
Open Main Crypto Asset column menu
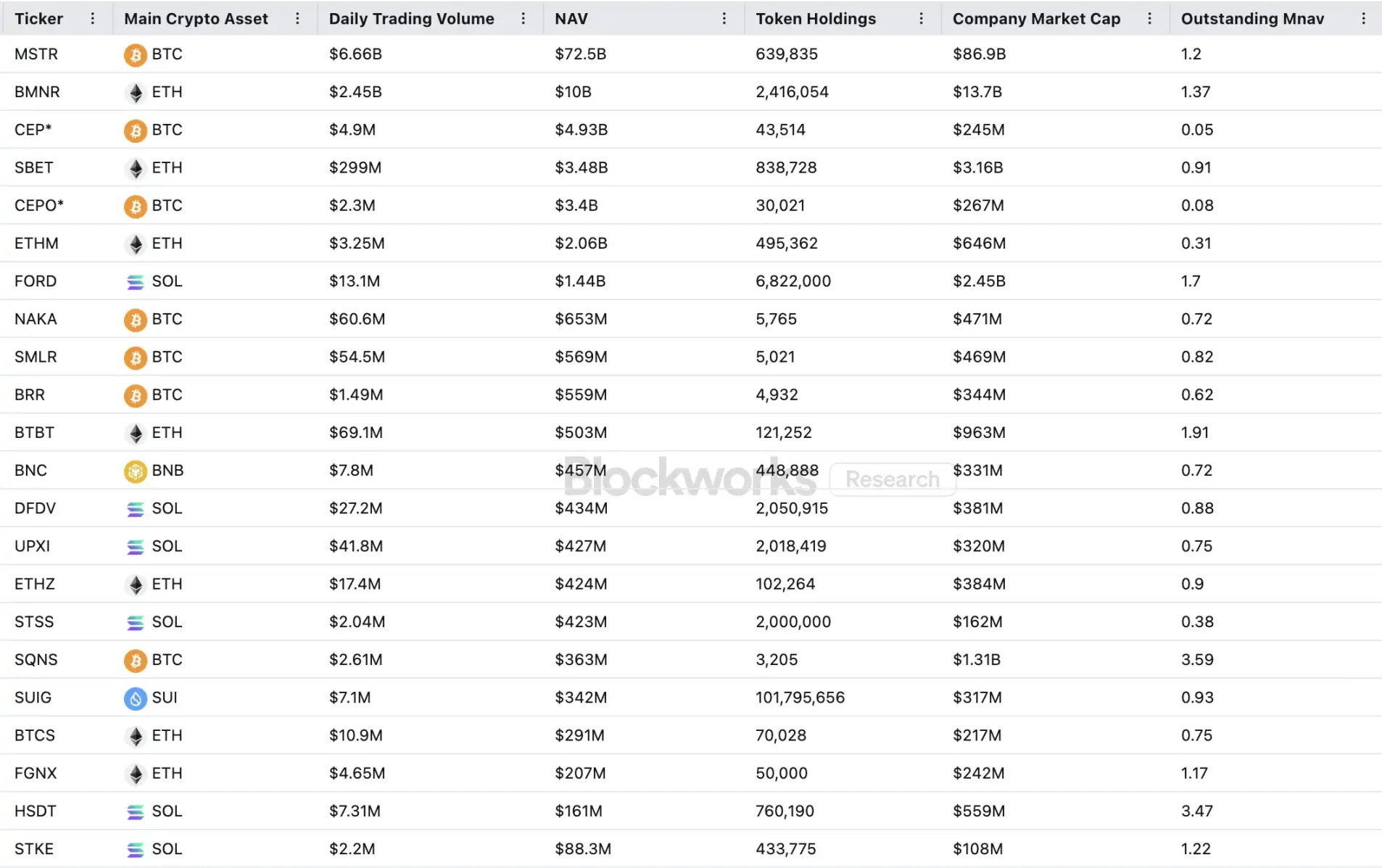click(297, 19)
